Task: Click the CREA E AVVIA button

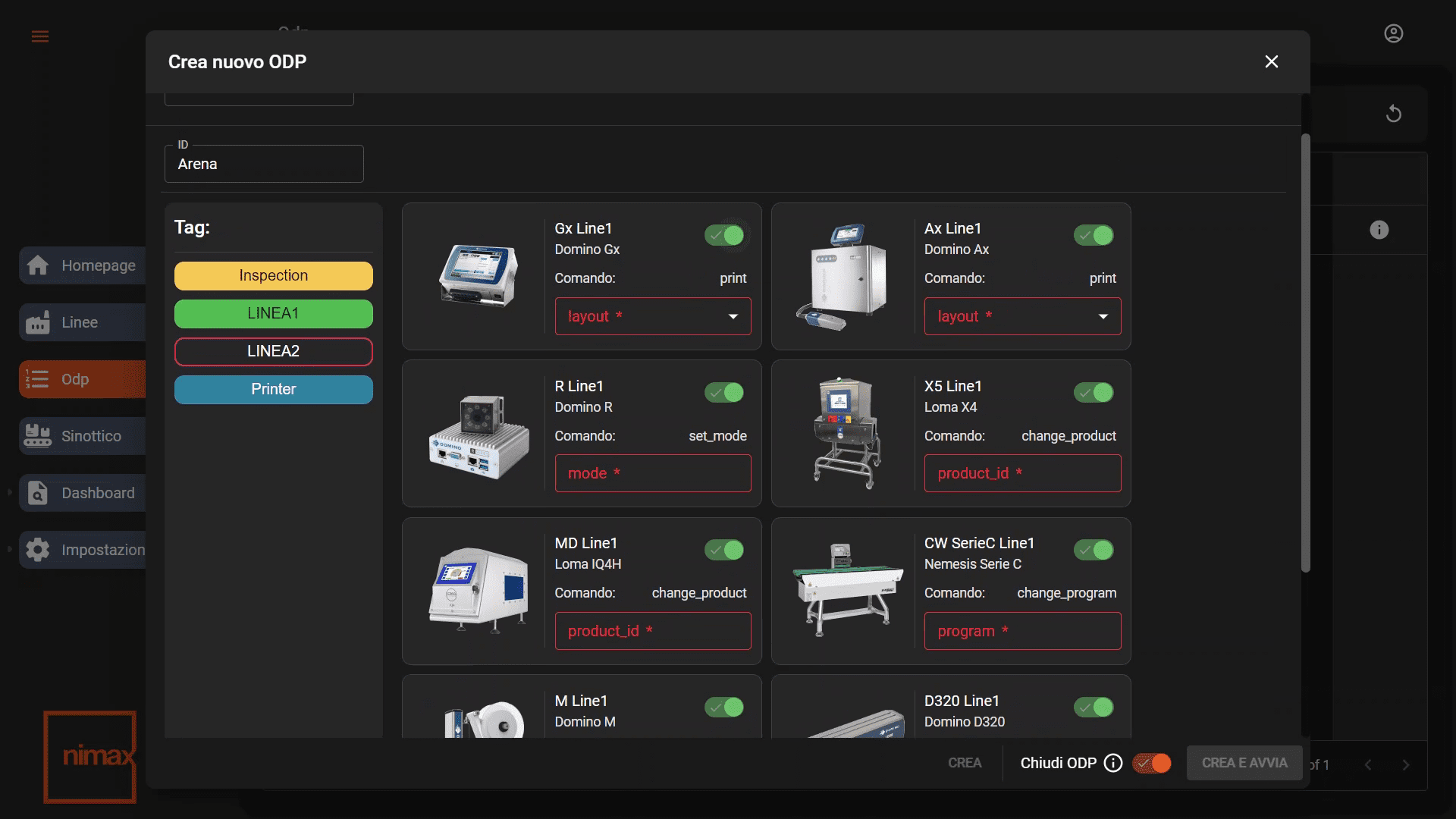Action: tap(1244, 763)
